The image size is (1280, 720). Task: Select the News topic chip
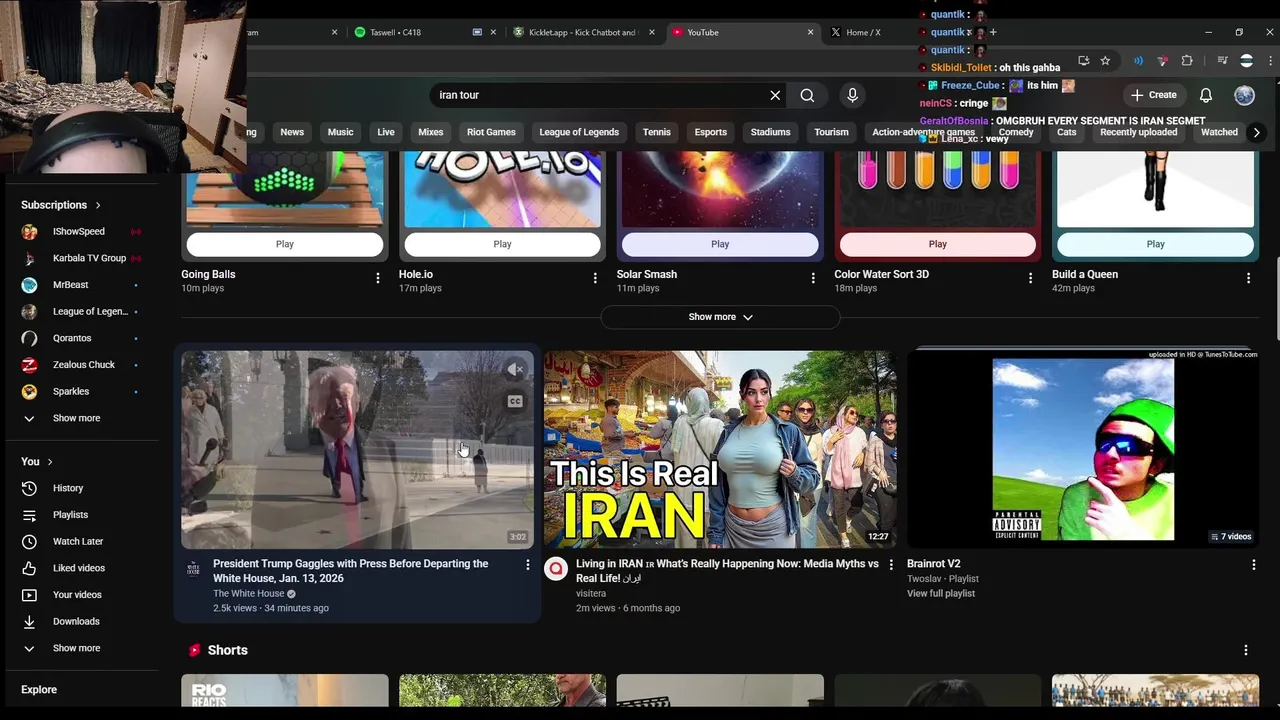tap(292, 132)
